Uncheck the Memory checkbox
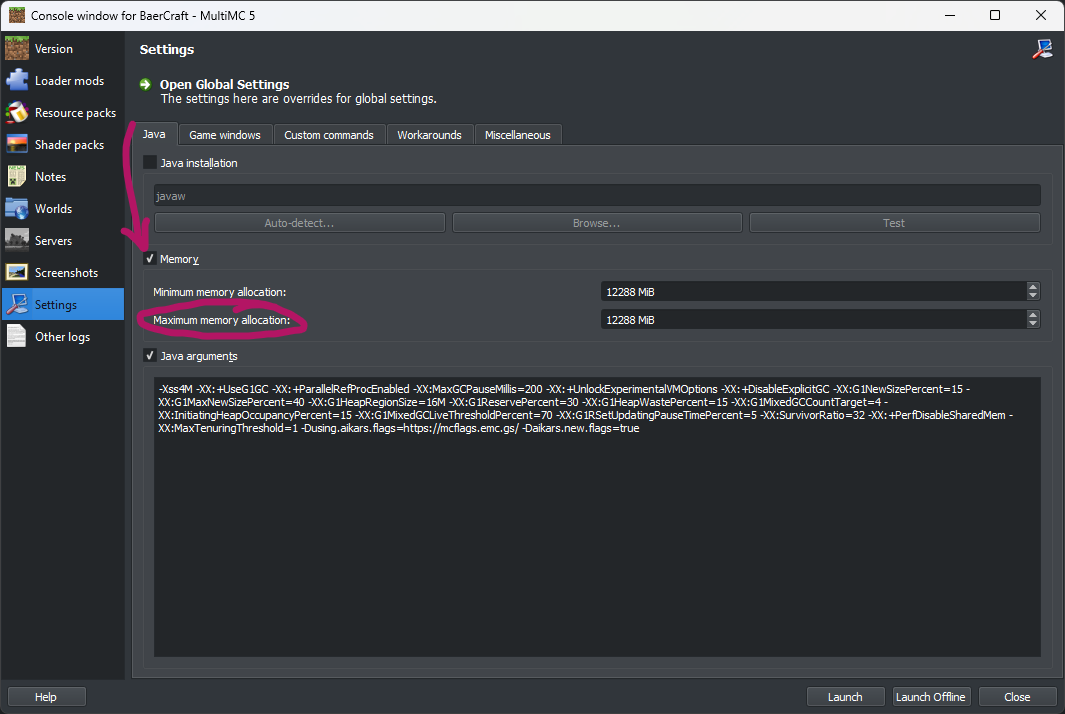Image resolution: width=1065 pixels, height=714 pixels. tap(150, 259)
